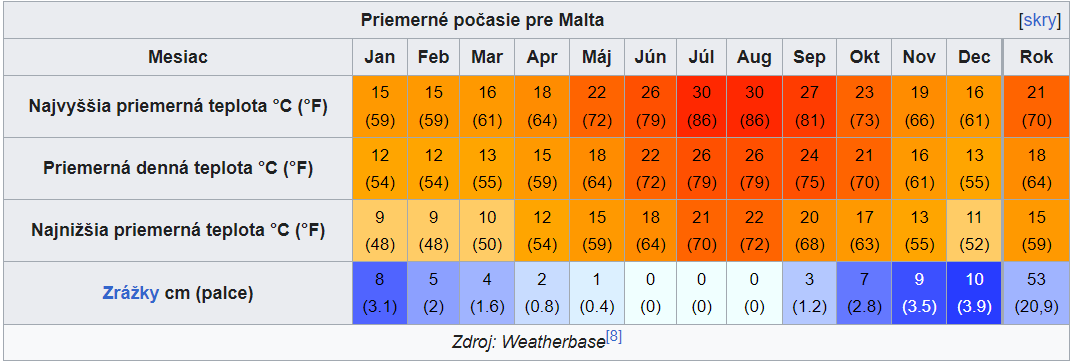This screenshot has height=362, width=1073.
Task: Click December precipitation cell 10 (3.9)
Action: pyautogui.click(x=974, y=293)
